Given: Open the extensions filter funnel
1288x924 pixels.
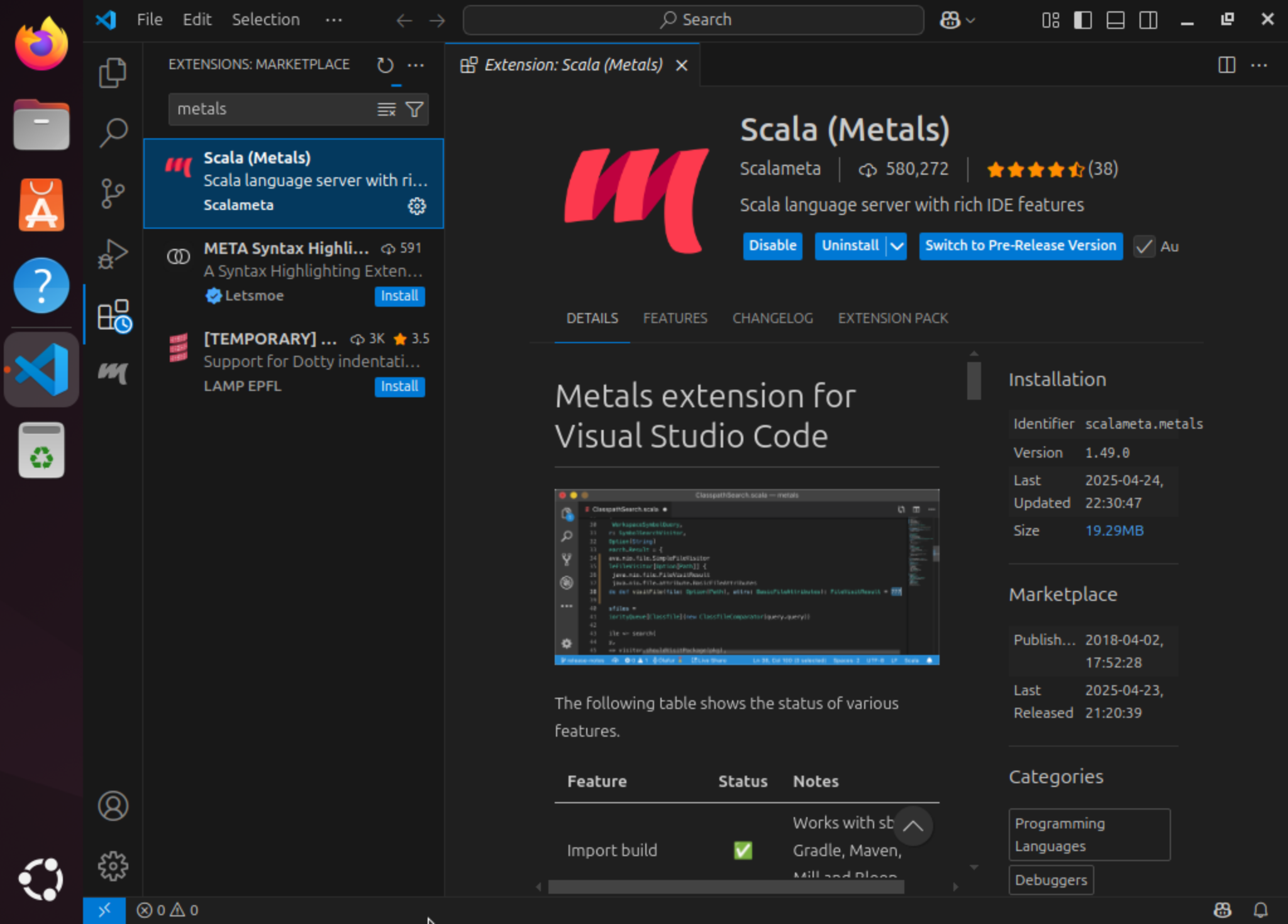Looking at the screenshot, I should tap(414, 109).
